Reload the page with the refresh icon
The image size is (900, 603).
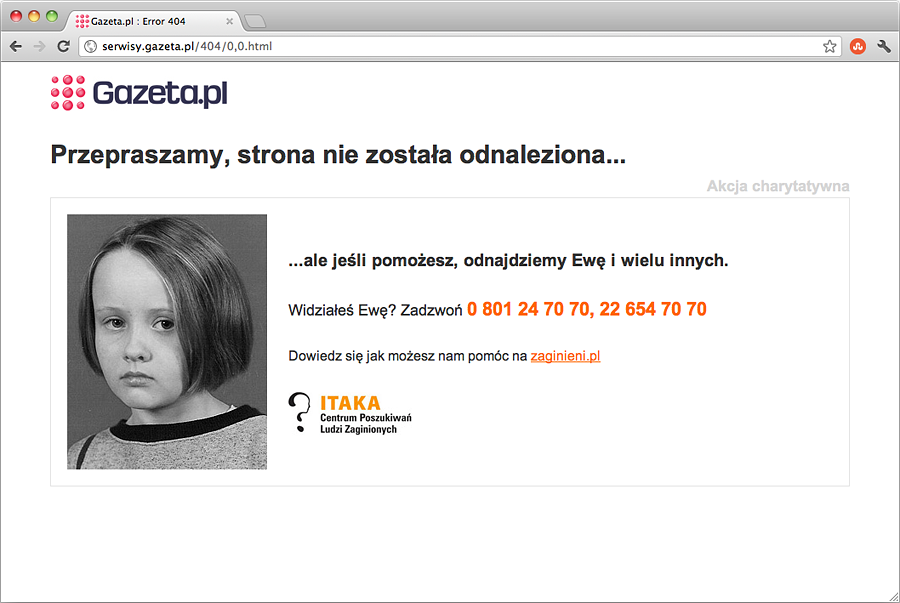(x=64, y=46)
